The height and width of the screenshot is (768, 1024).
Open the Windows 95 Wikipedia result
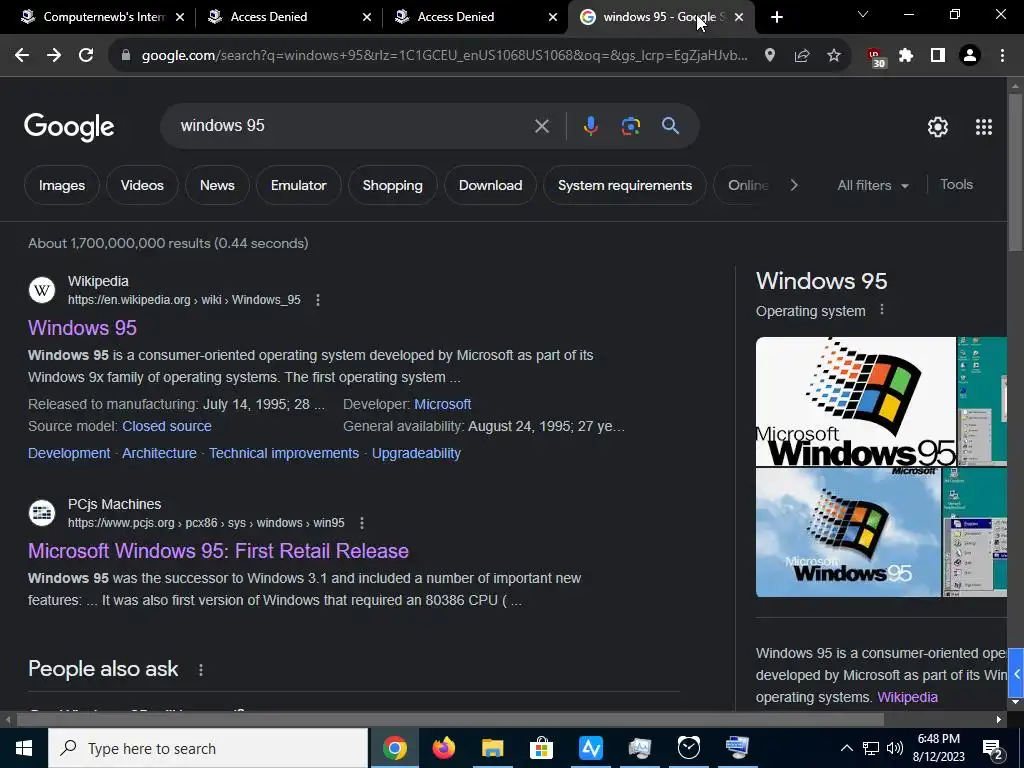pyautogui.click(x=82, y=328)
